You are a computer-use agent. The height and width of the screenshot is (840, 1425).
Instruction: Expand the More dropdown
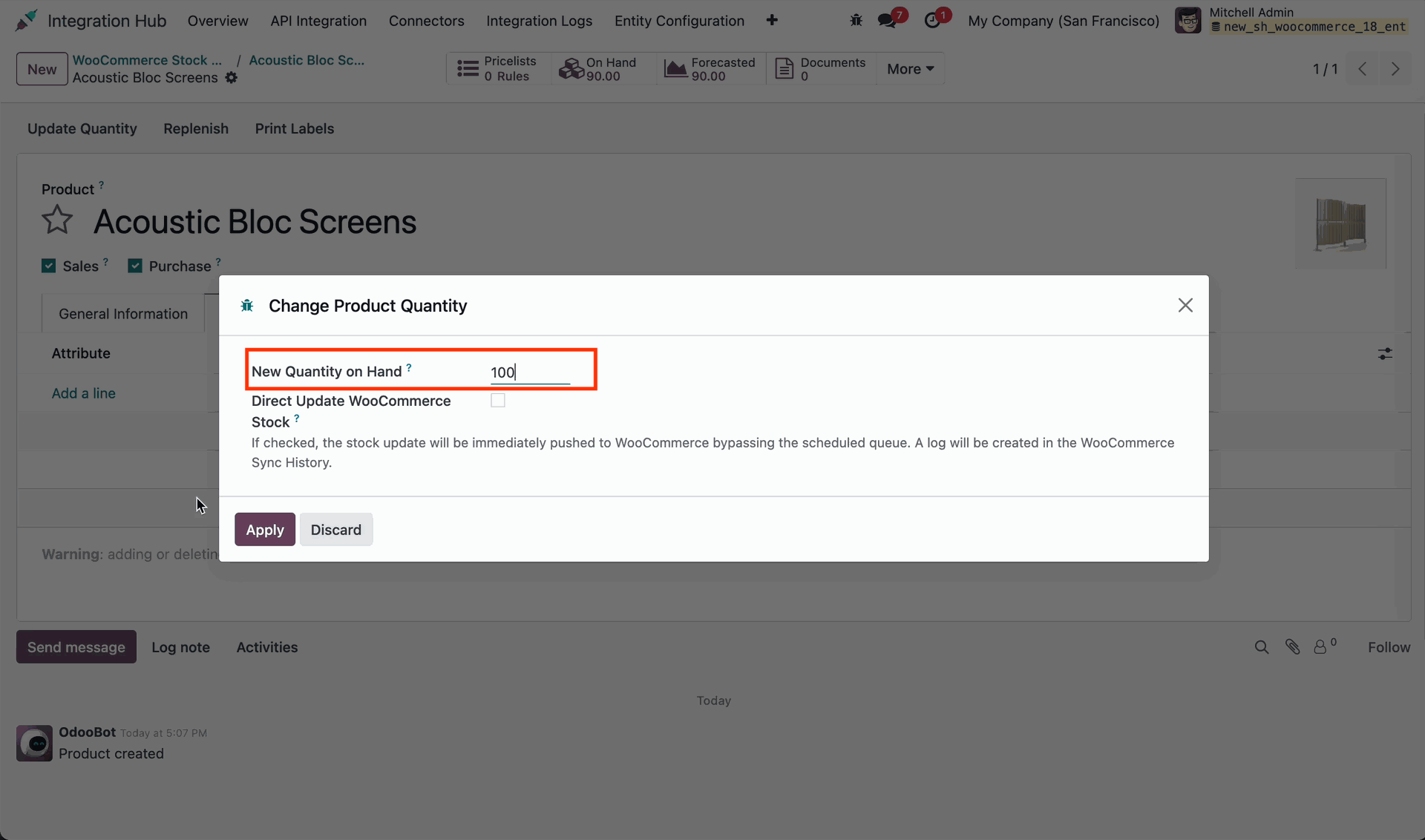coord(910,68)
